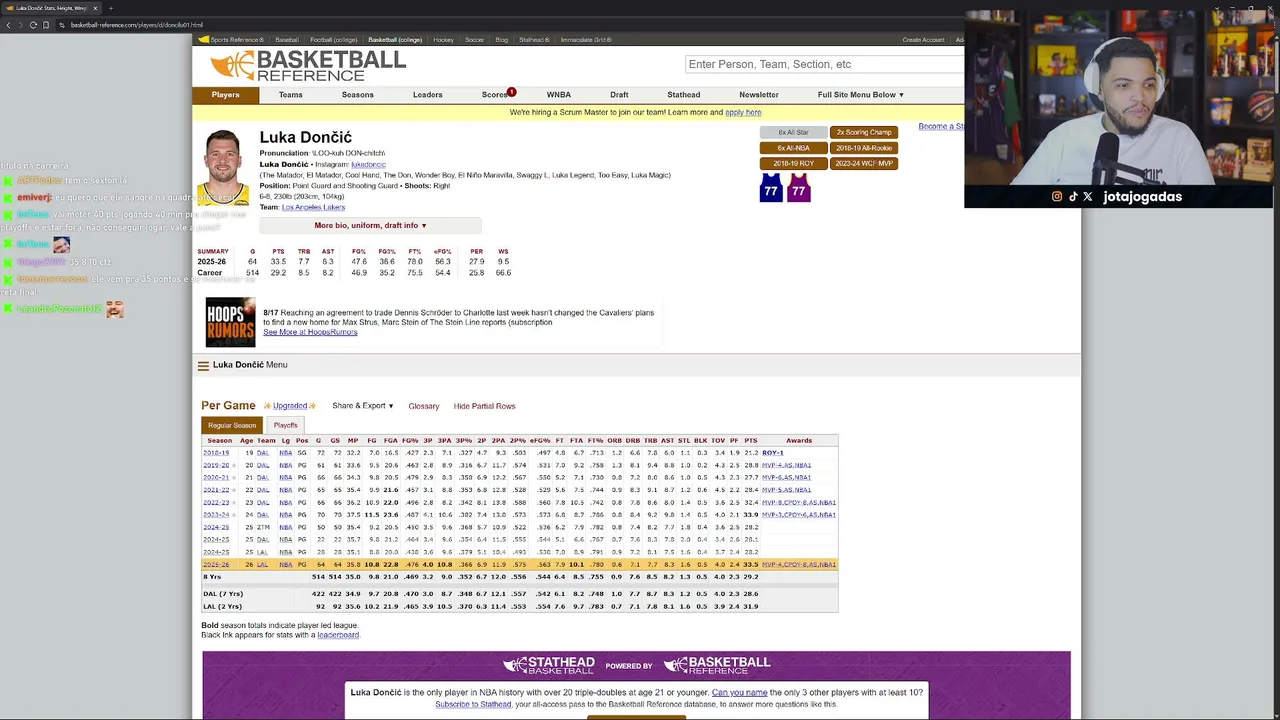Click the apply here link in yellow banner
Screen dimensions: 1280x720
[743, 113]
